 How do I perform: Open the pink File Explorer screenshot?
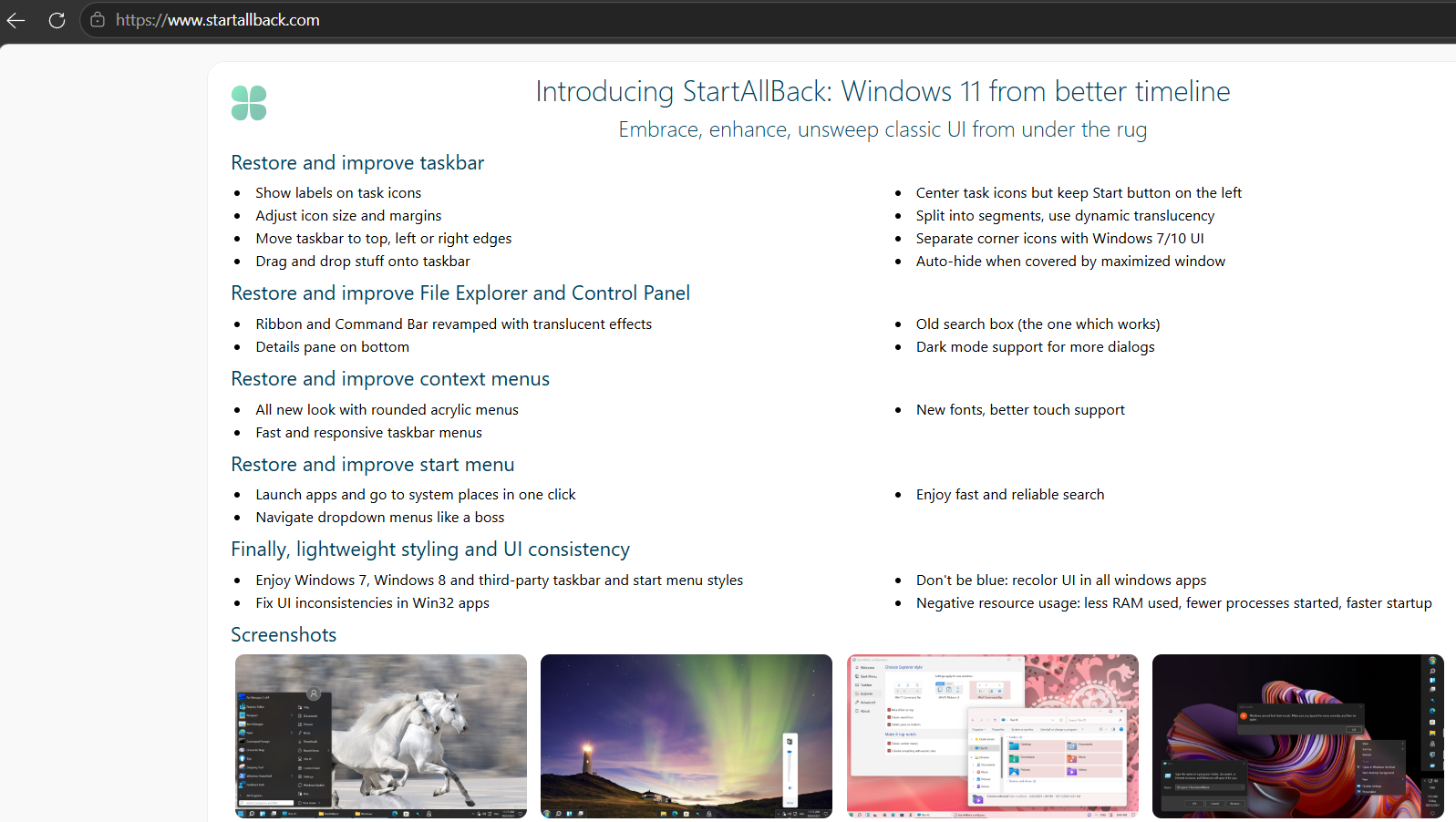coord(993,736)
